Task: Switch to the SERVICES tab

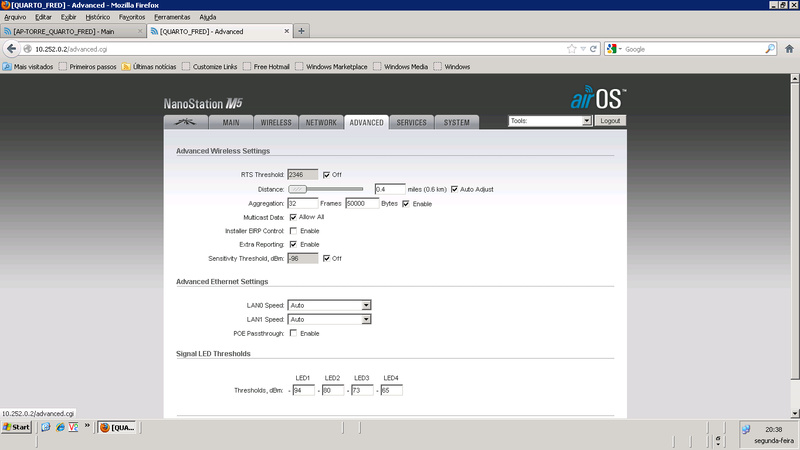Action: click(411, 122)
